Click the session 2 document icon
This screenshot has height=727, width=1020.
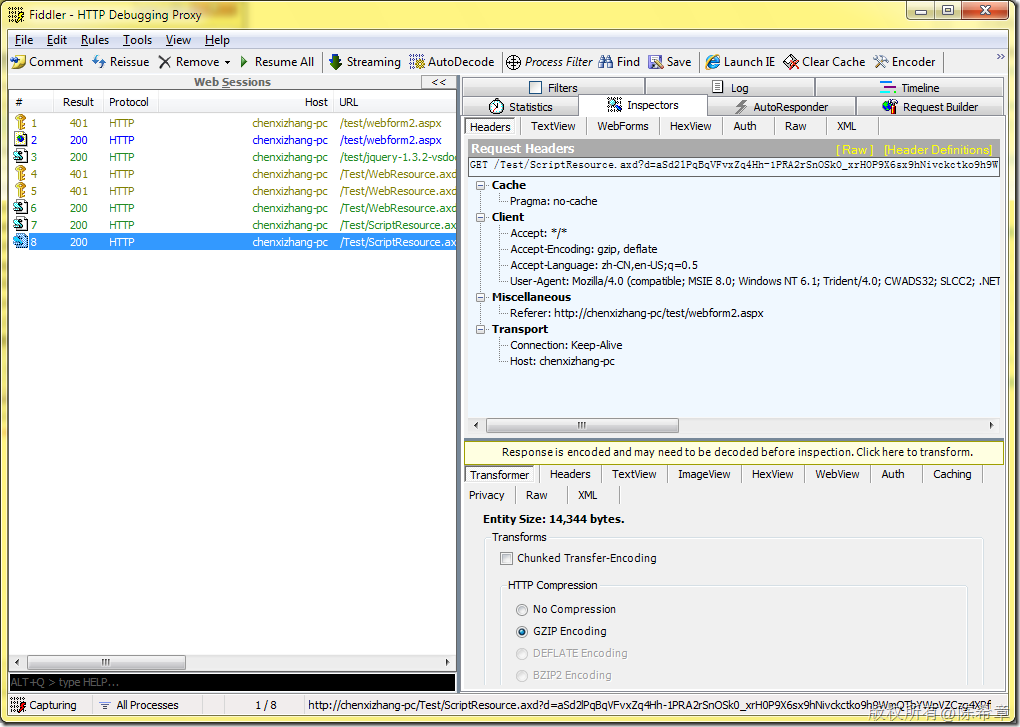click(x=20, y=139)
